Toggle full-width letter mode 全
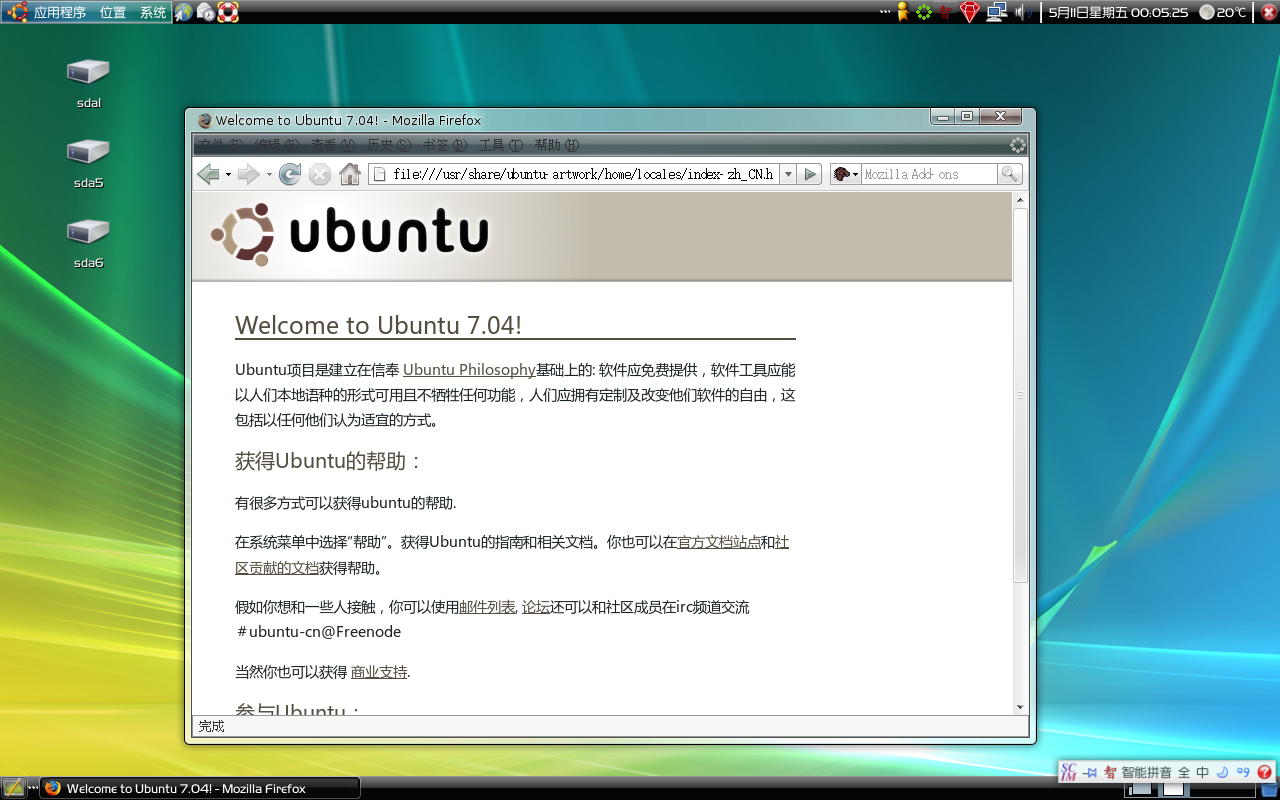The image size is (1280, 800). pos(1184,772)
